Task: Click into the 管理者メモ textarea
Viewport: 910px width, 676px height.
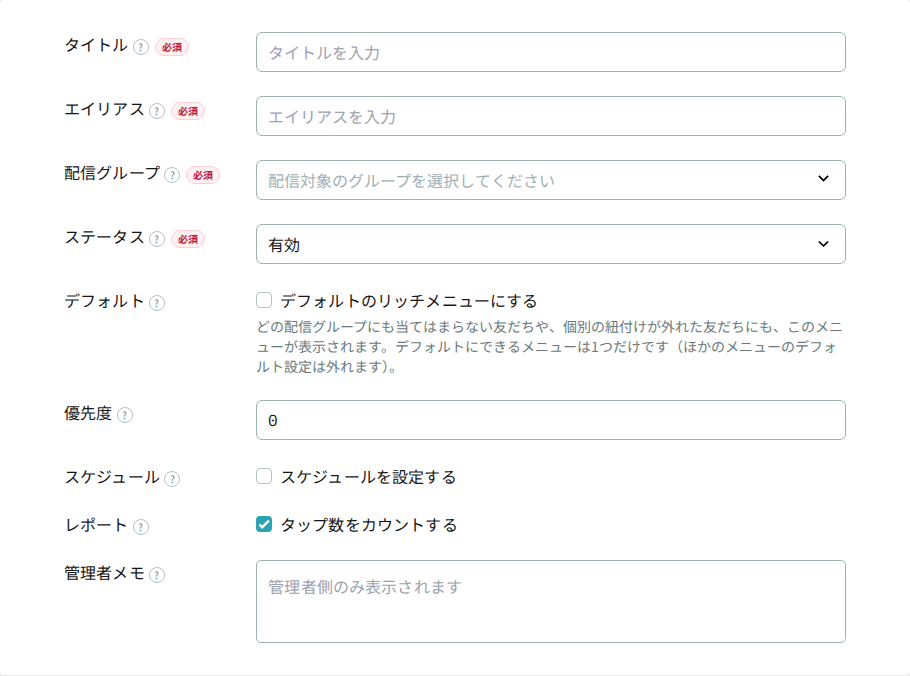Action: click(x=551, y=601)
